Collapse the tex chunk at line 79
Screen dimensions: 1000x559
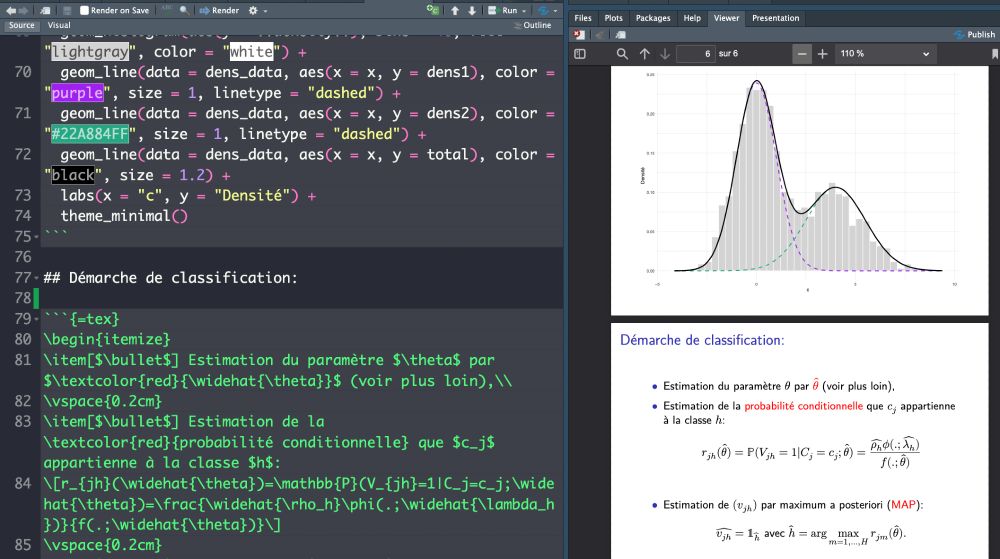click(36, 319)
